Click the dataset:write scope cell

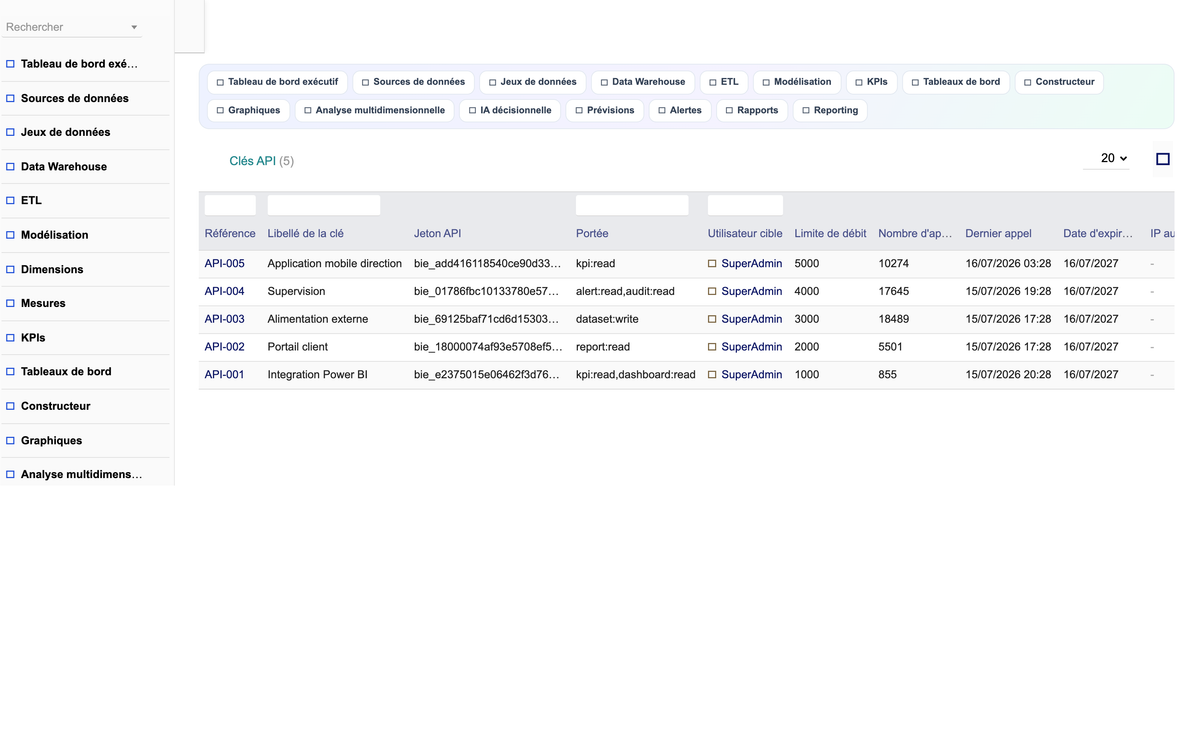pos(607,319)
